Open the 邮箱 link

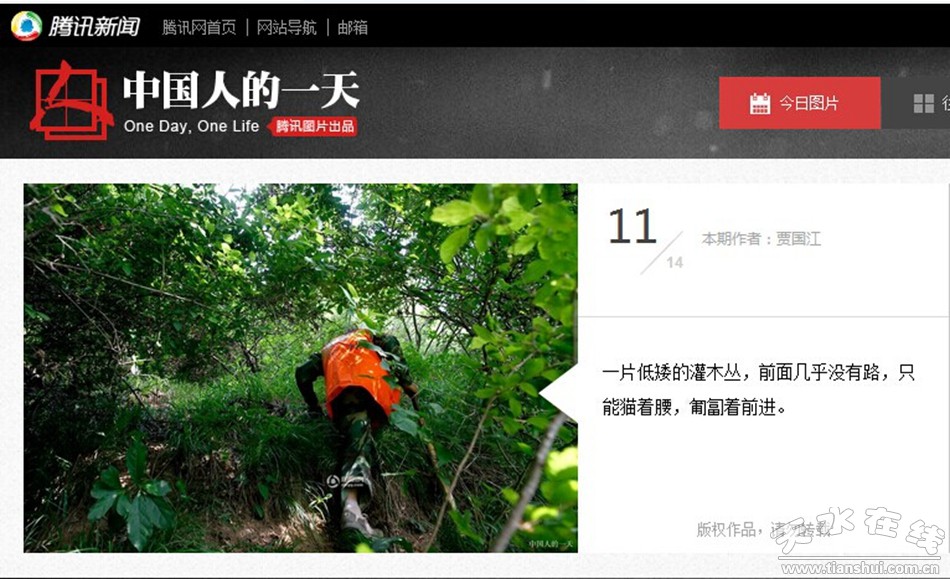pos(353,27)
